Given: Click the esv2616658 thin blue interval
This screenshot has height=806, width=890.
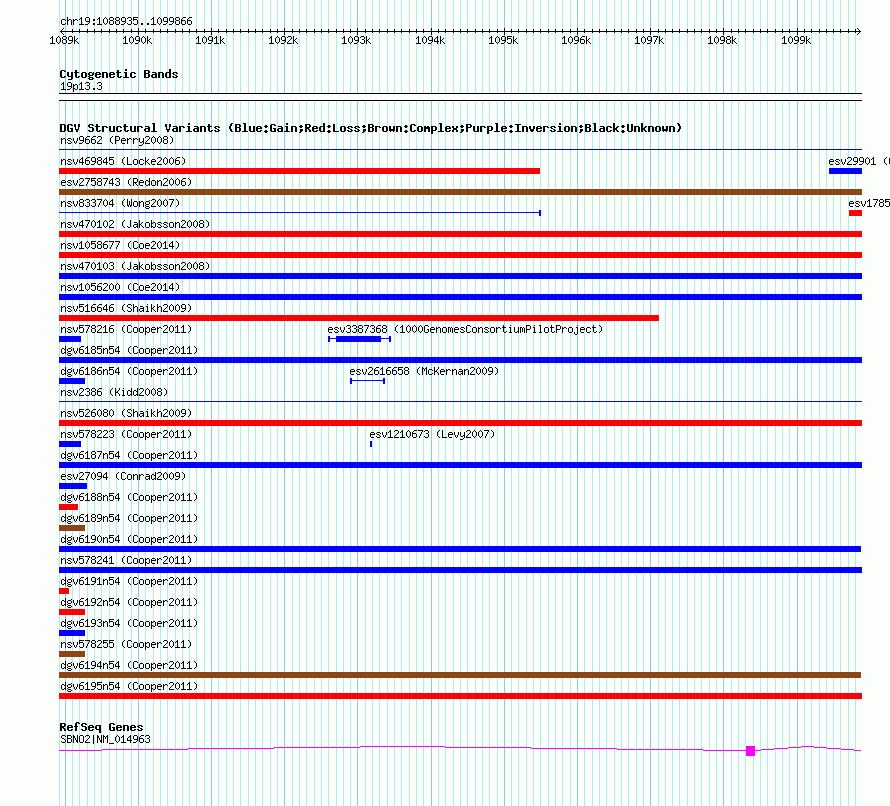Looking at the screenshot, I should [368, 381].
